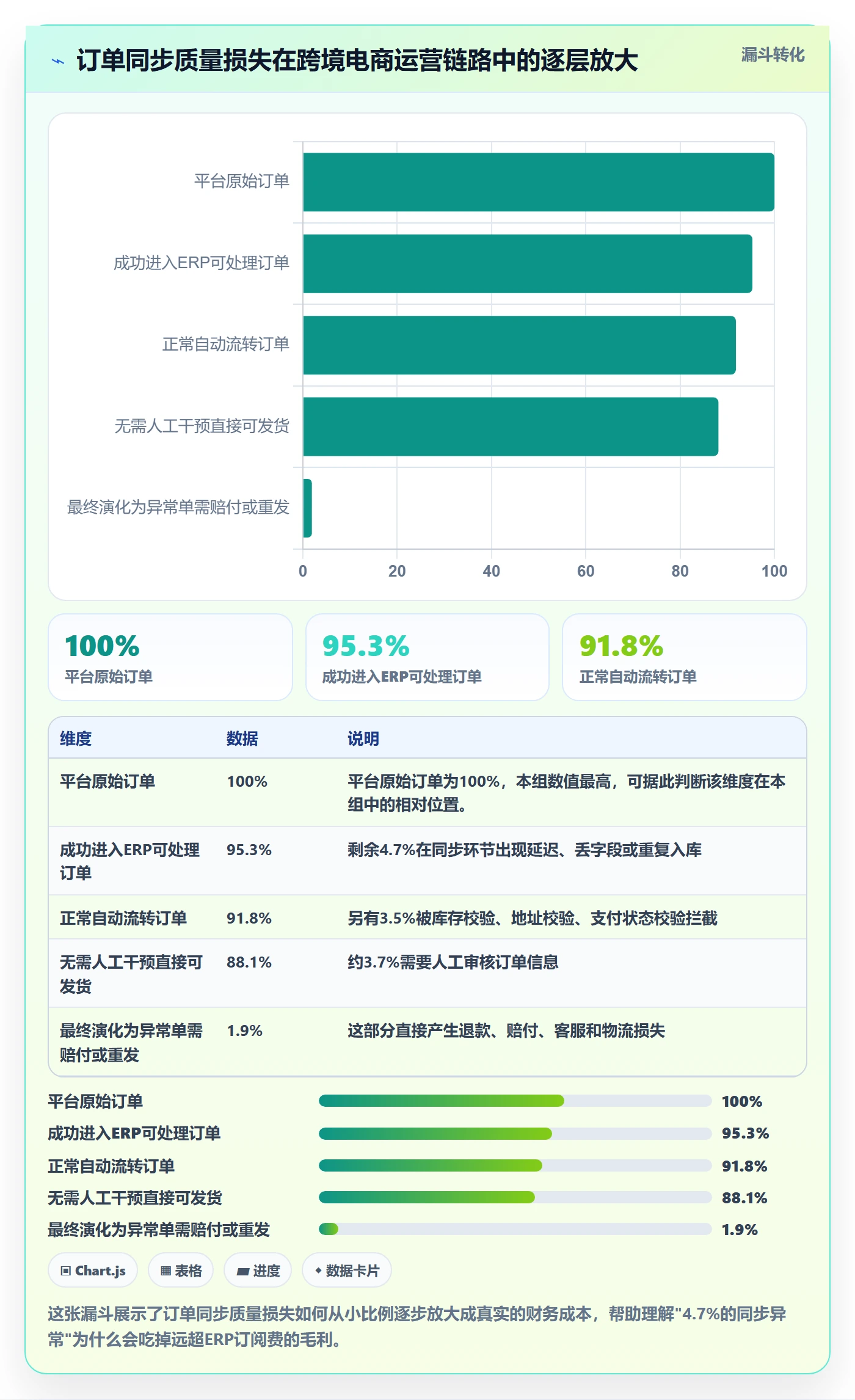
Task: Select the Chart.js tag chip
Action: tap(93, 1271)
